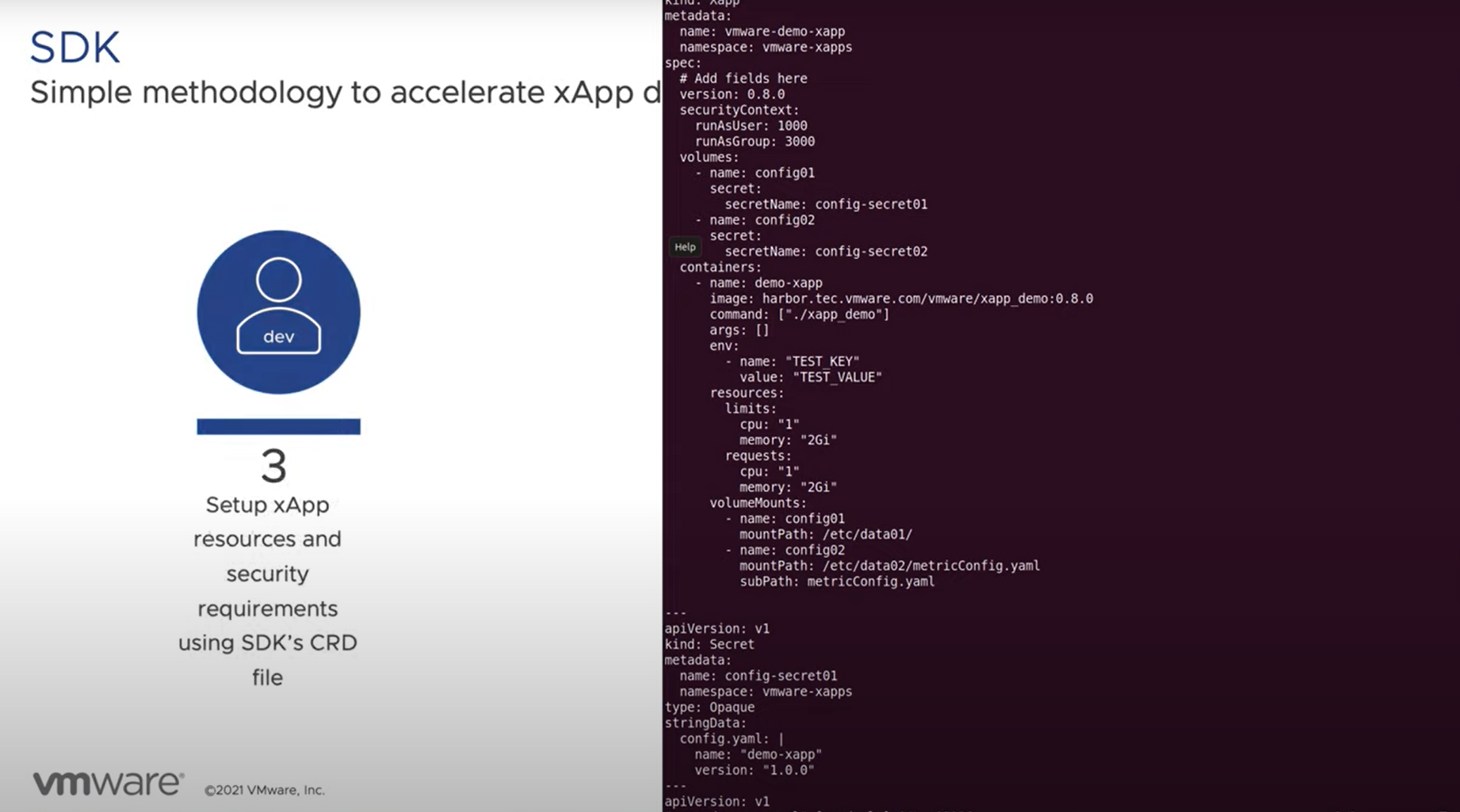Click the harbor.tec.vmware.com image line
This screenshot has width=1460, height=812.
point(901,299)
